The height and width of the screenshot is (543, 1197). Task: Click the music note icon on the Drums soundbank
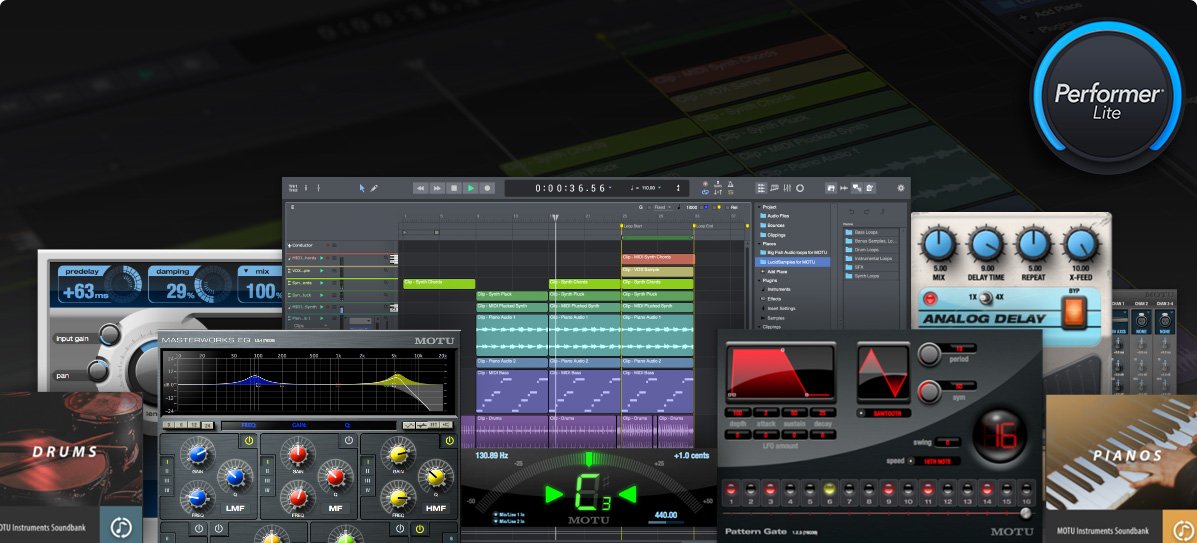tap(121, 527)
